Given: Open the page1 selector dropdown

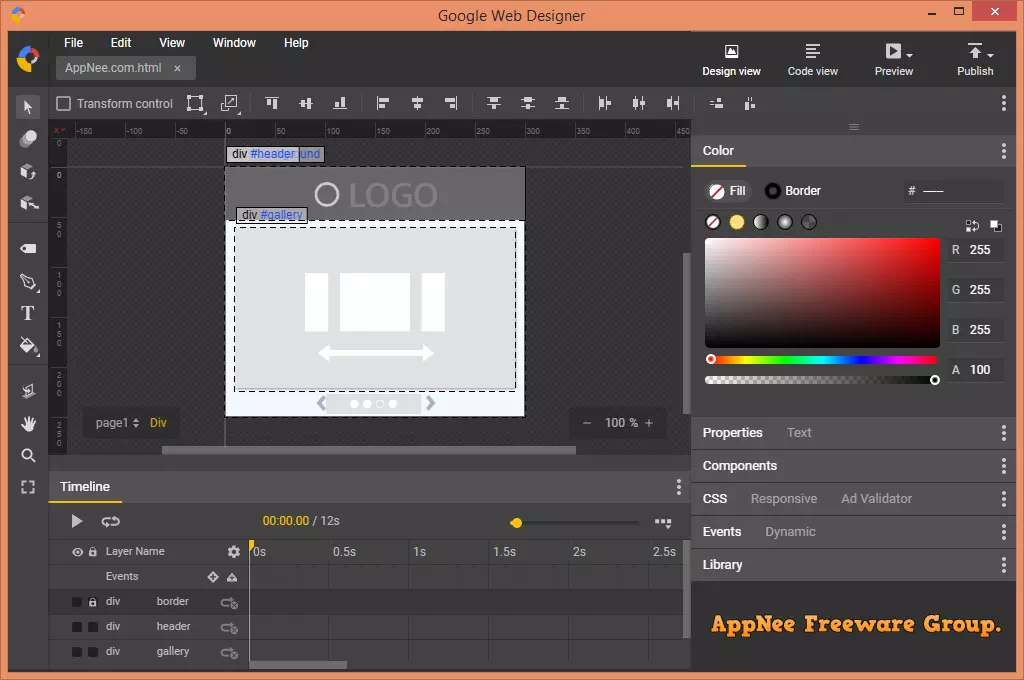Looking at the screenshot, I should (x=117, y=423).
